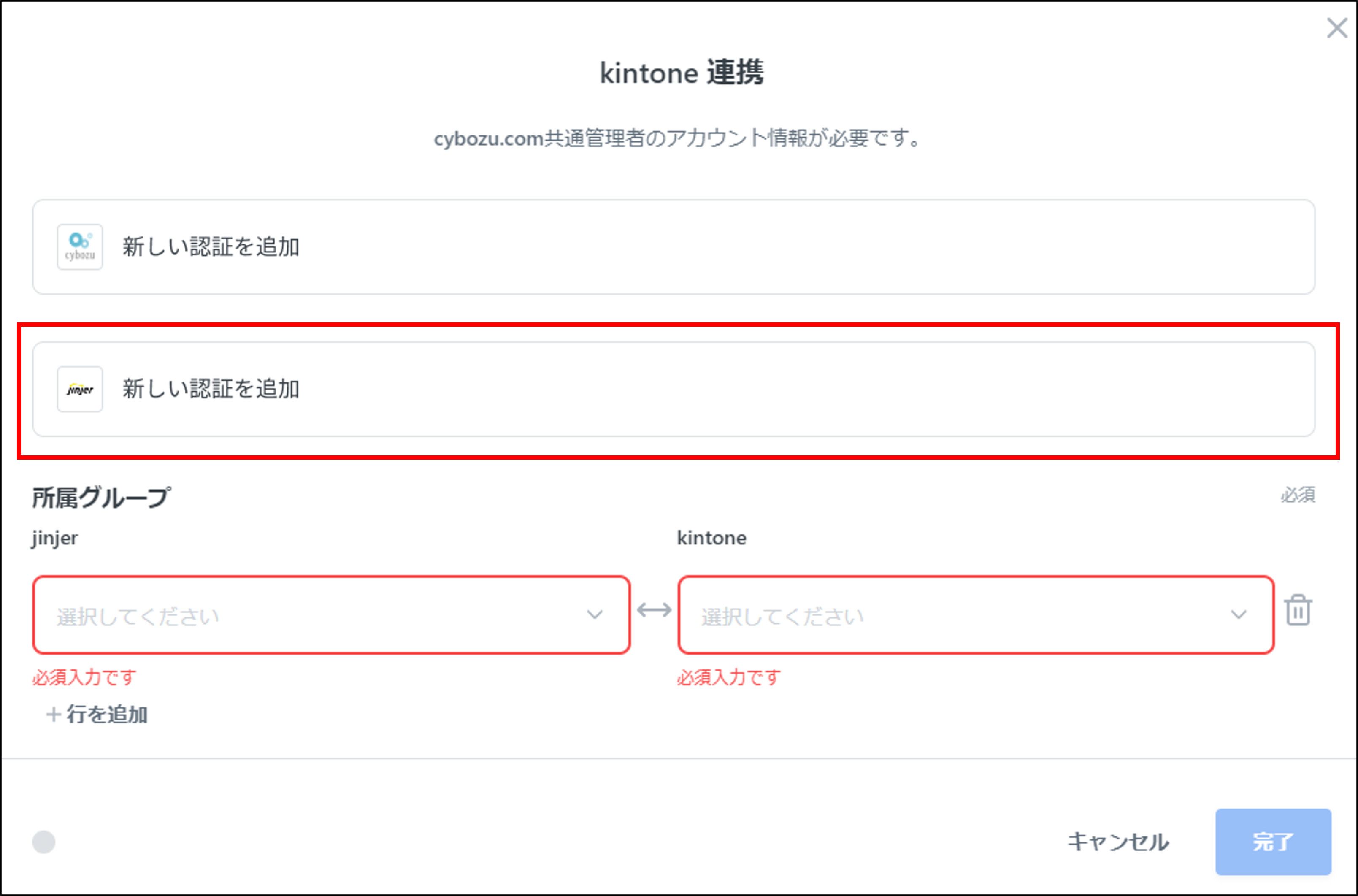1358x896 pixels.
Task: Click 行を追加 to add a row
Action: pyautogui.click(x=97, y=714)
